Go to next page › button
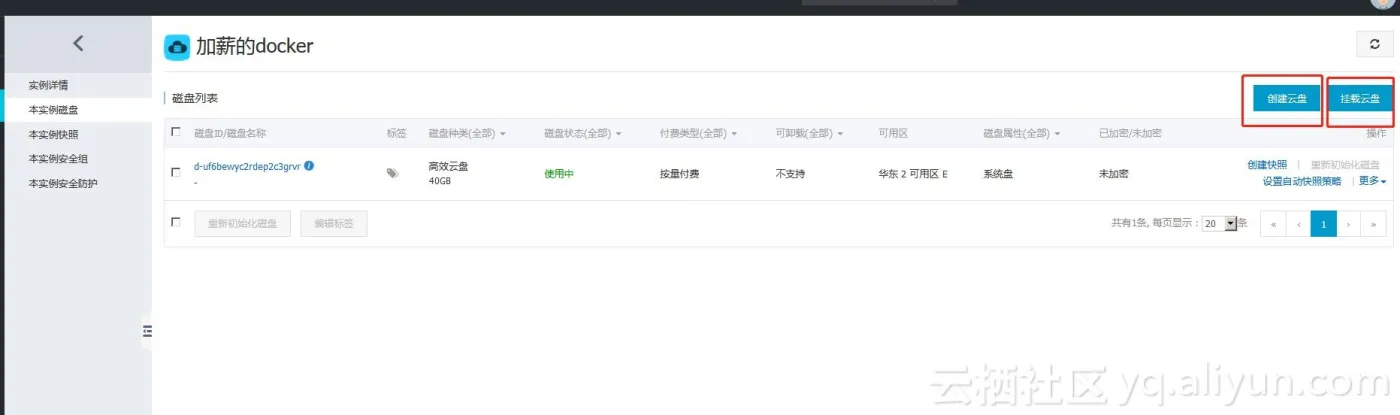 (x=1349, y=224)
